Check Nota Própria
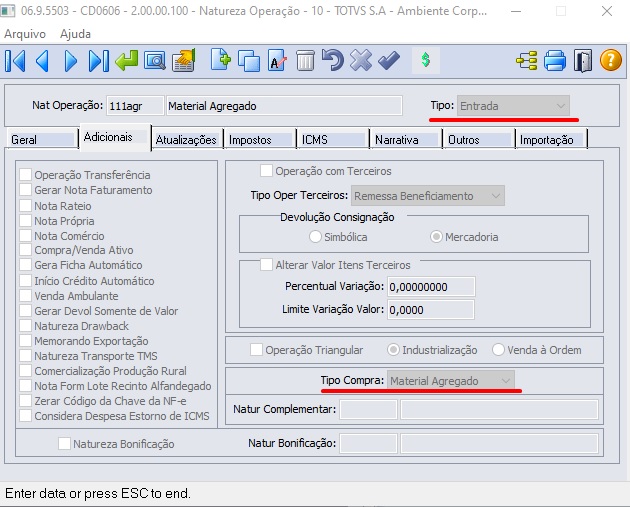The width and height of the screenshot is (630, 507). 25,221
